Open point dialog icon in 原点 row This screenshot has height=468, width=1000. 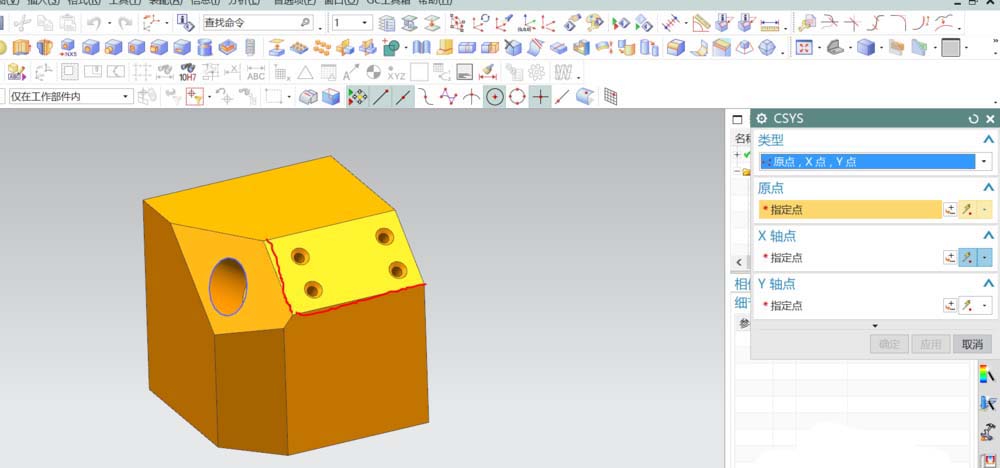[950, 209]
